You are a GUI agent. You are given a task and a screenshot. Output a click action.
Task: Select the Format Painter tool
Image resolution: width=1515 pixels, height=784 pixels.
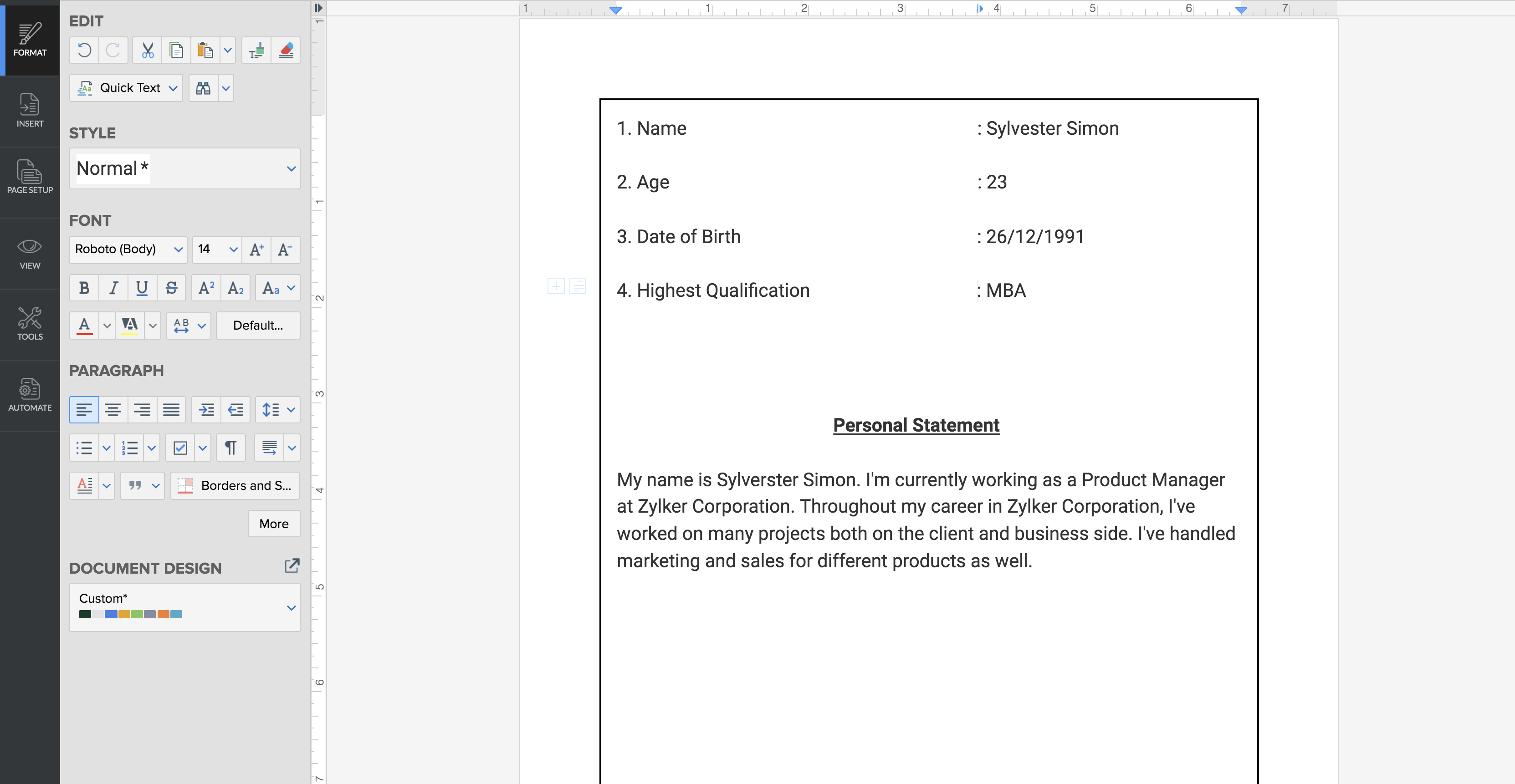(x=256, y=51)
